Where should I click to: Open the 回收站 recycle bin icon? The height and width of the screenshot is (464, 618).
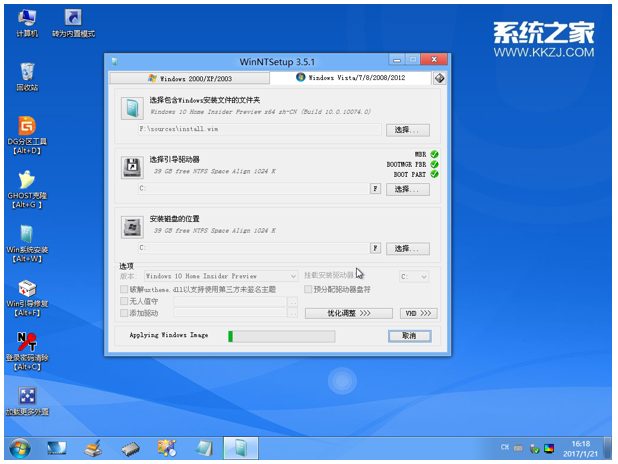[x=27, y=77]
